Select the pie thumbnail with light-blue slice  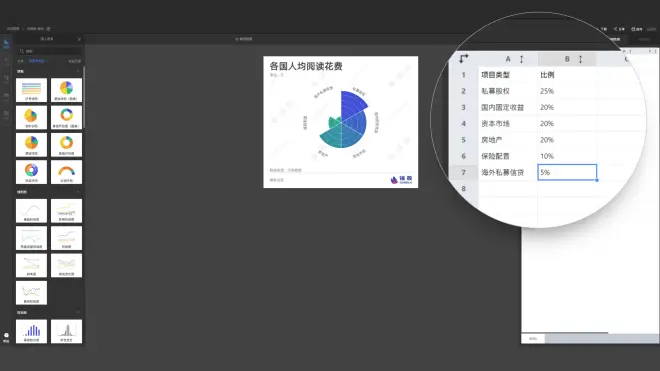[x=67, y=90]
